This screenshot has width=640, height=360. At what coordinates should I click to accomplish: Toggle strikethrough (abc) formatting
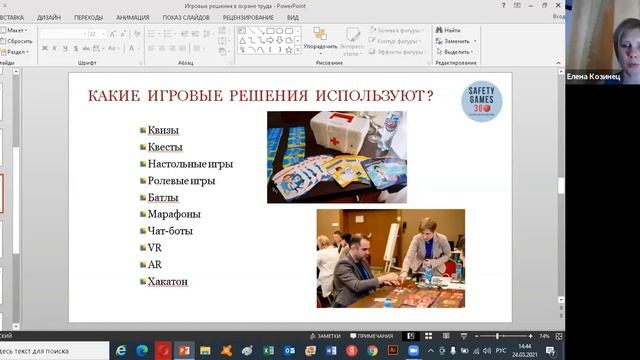pos(86,49)
